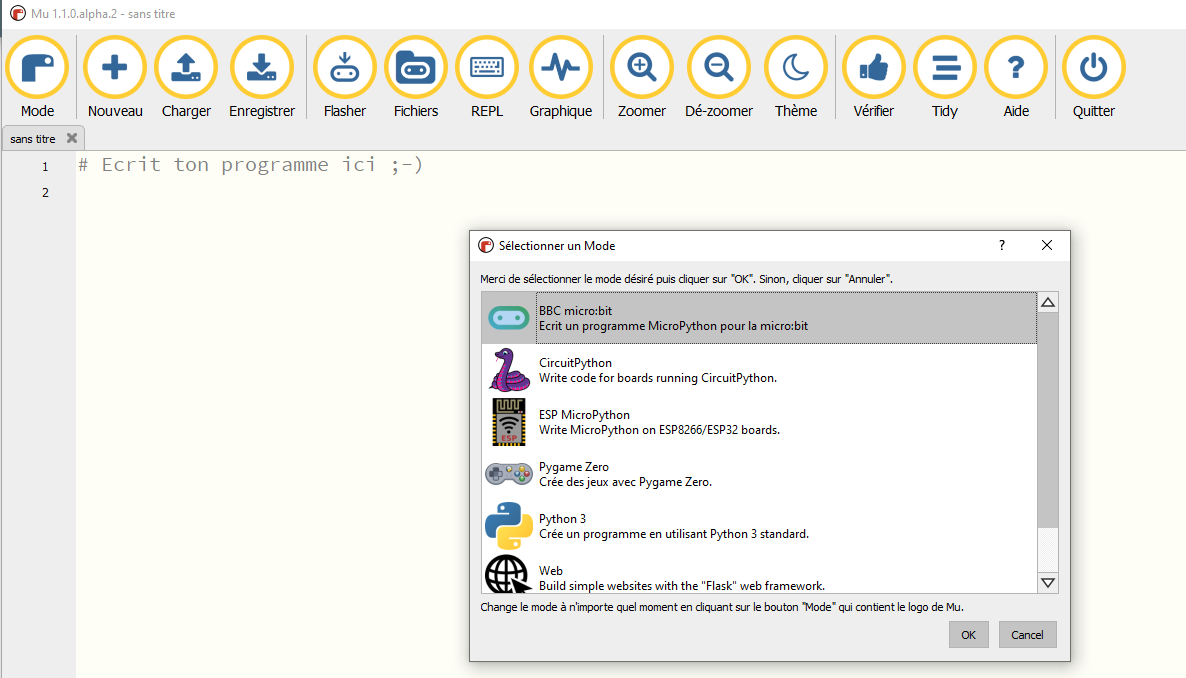Show the Graphique plotter
1186x678 pixels.
(560, 77)
